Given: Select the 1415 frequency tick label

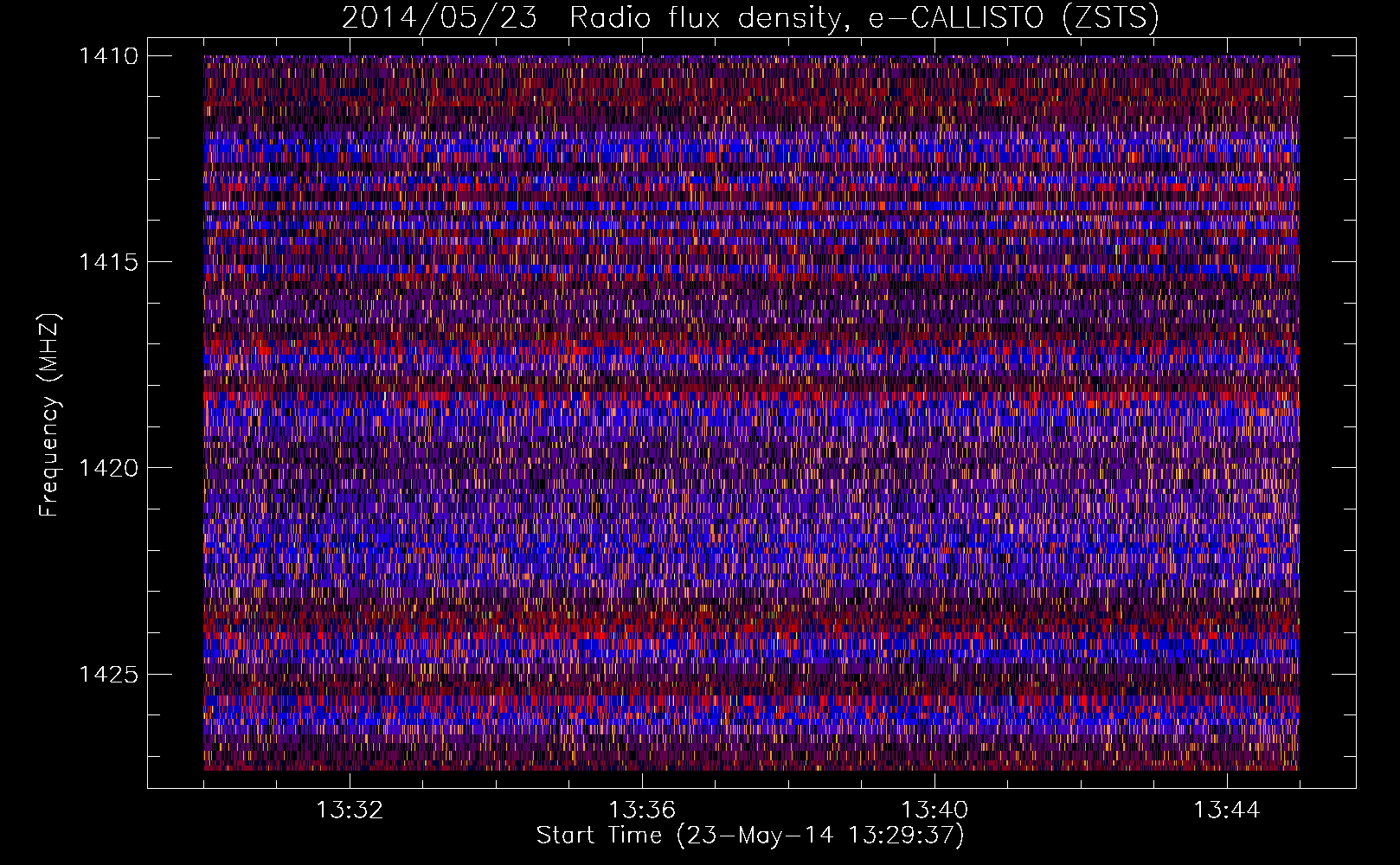Looking at the screenshot, I should pyautogui.click(x=108, y=262).
